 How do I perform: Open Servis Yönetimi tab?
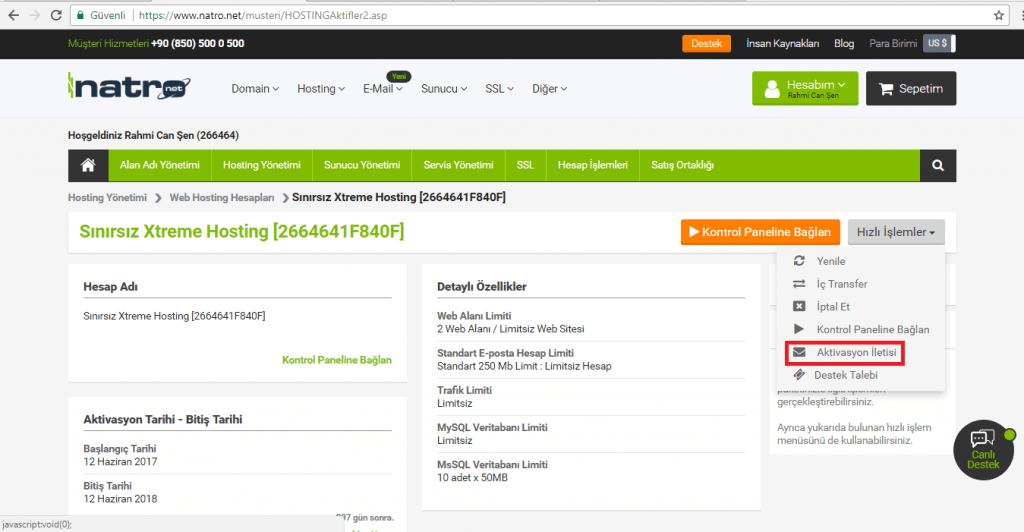[458, 165]
